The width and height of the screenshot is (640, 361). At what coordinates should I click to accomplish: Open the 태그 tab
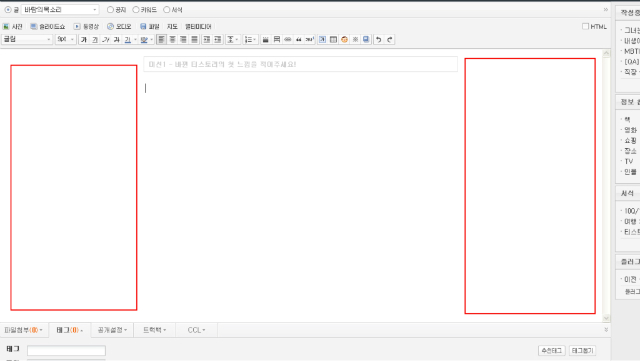point(69,330)
